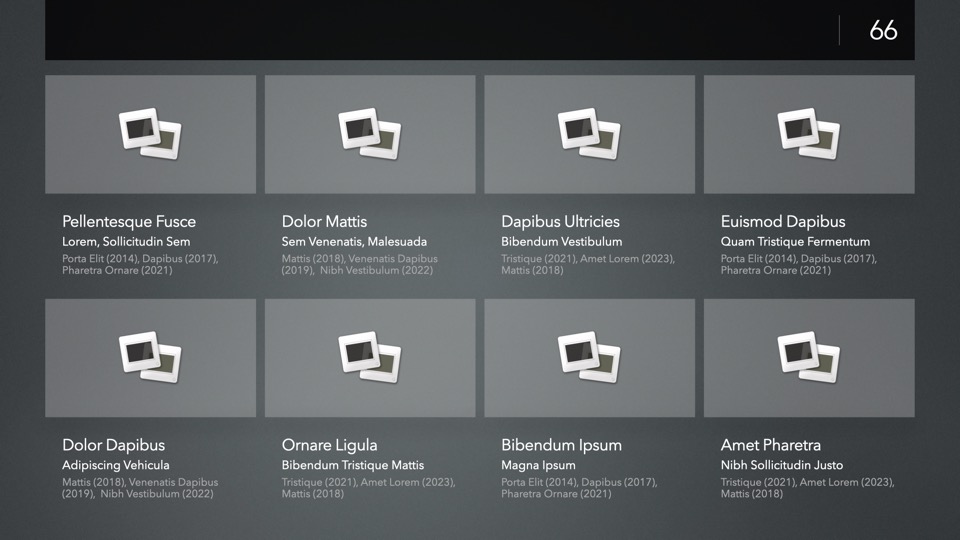The height and width of the screenshot is (540, 960).
Task: Select the "Quam Tristique Fermentum" subtitle
Action: point(795,242)
